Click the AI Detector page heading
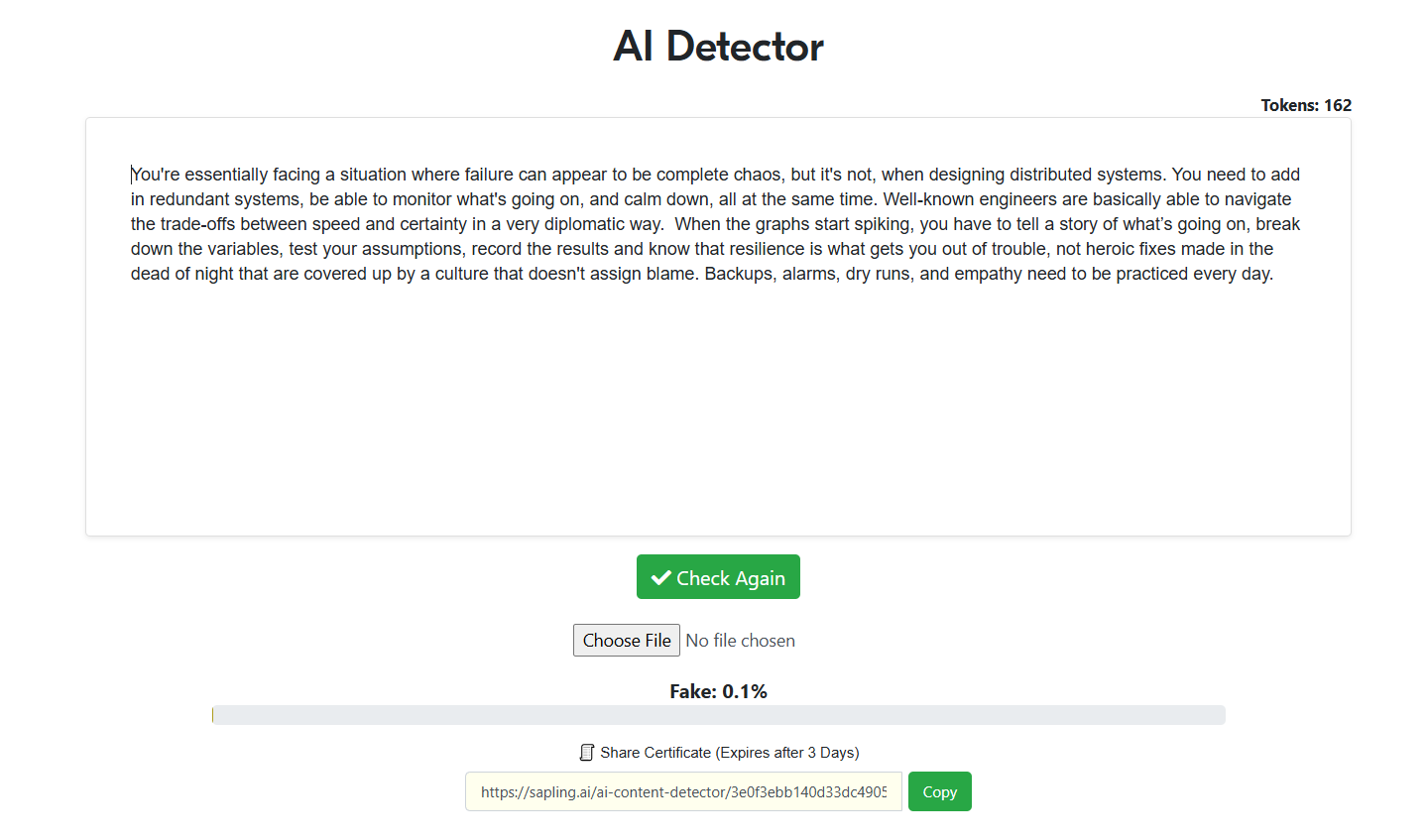The image size is (1428, 840). click(x=718, y=47)
